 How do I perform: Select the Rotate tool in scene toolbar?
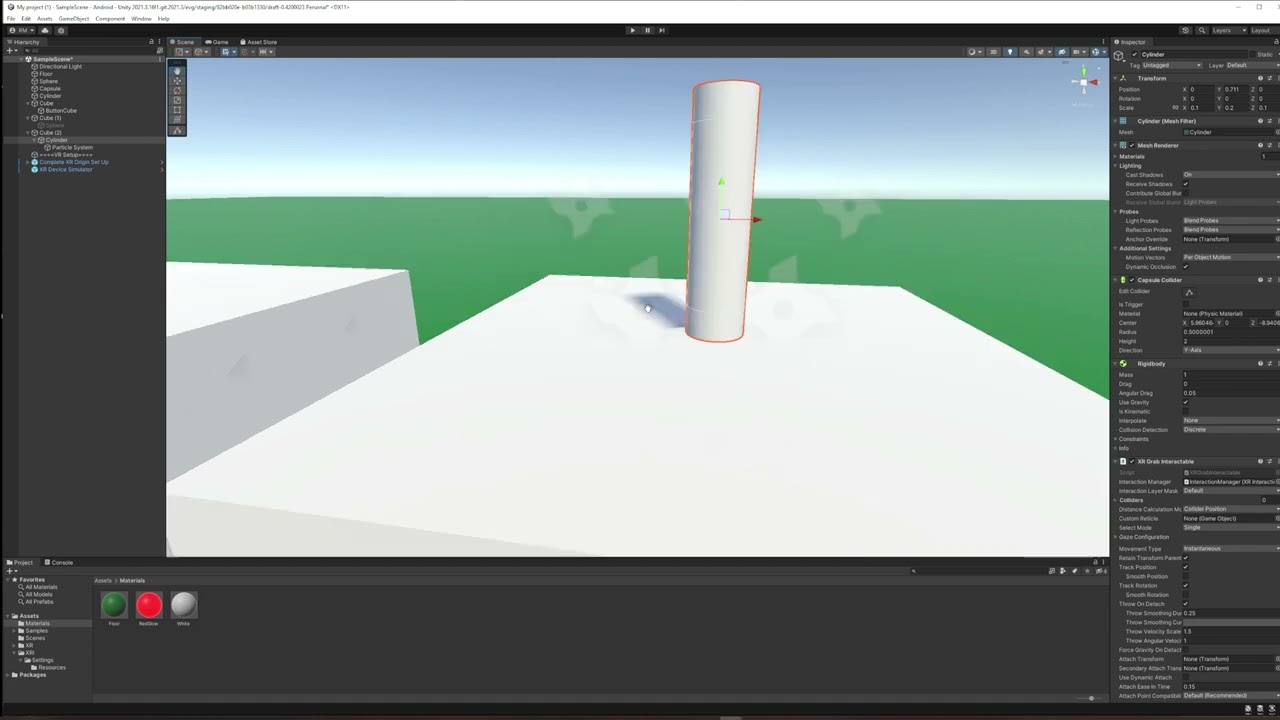[178, 91]
